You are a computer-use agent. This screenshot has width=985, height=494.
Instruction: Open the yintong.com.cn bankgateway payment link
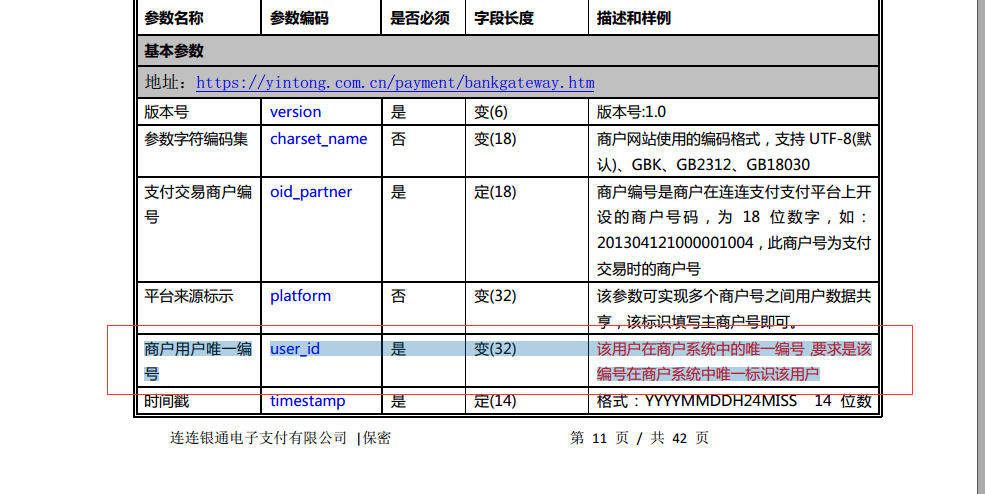(395, 82)
